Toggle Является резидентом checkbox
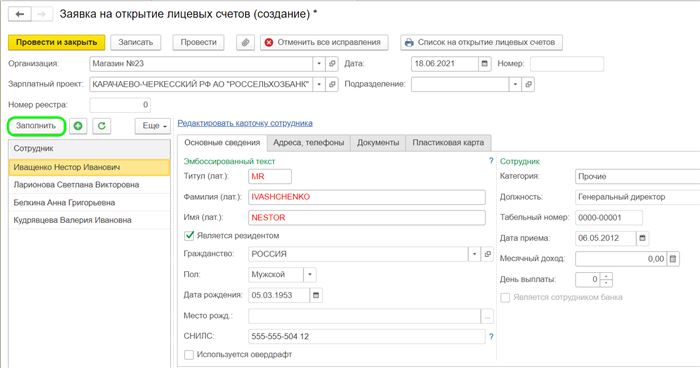700x368 pixels. click(x=189, y=235)
